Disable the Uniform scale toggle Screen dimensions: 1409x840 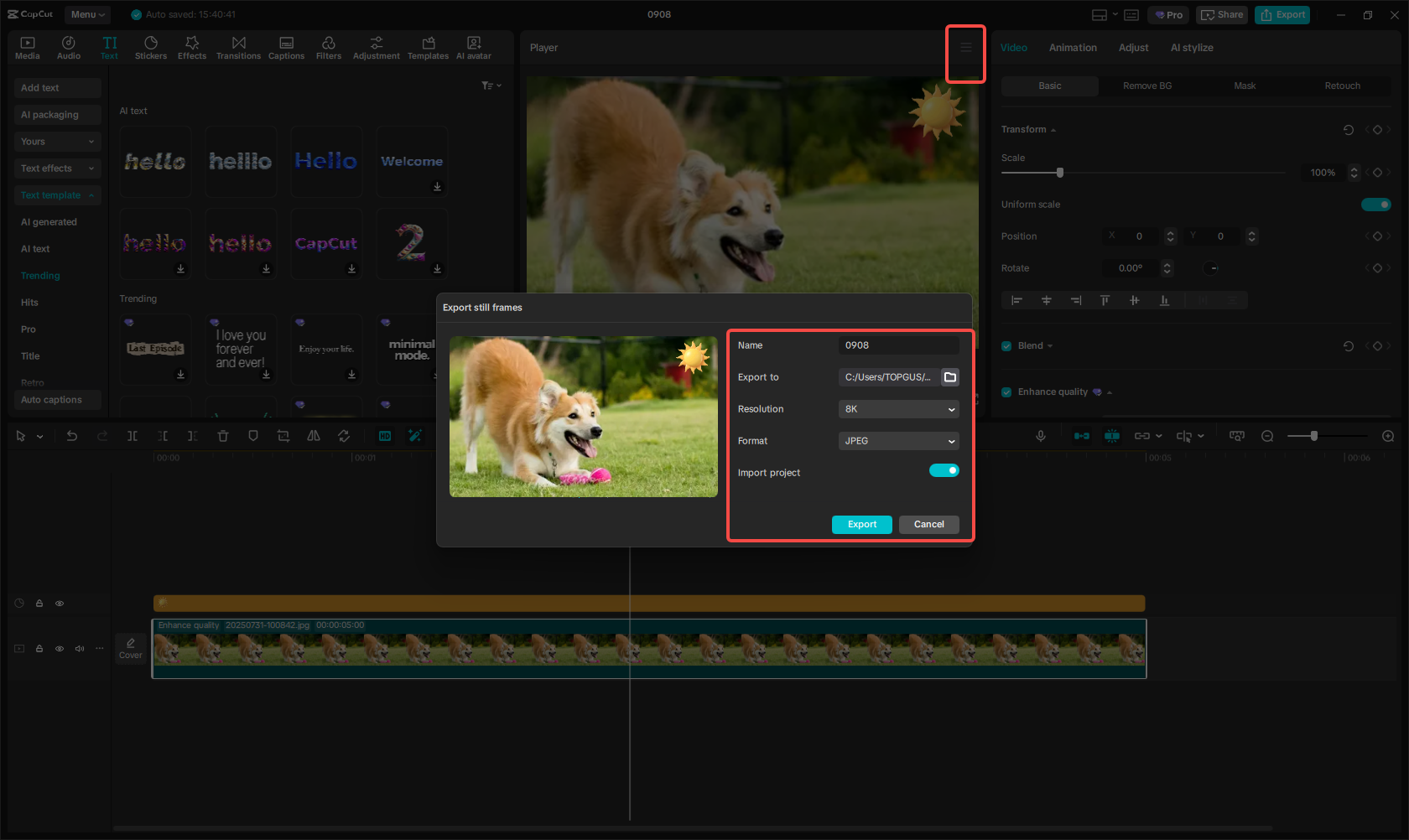[x=1375, y=205]
